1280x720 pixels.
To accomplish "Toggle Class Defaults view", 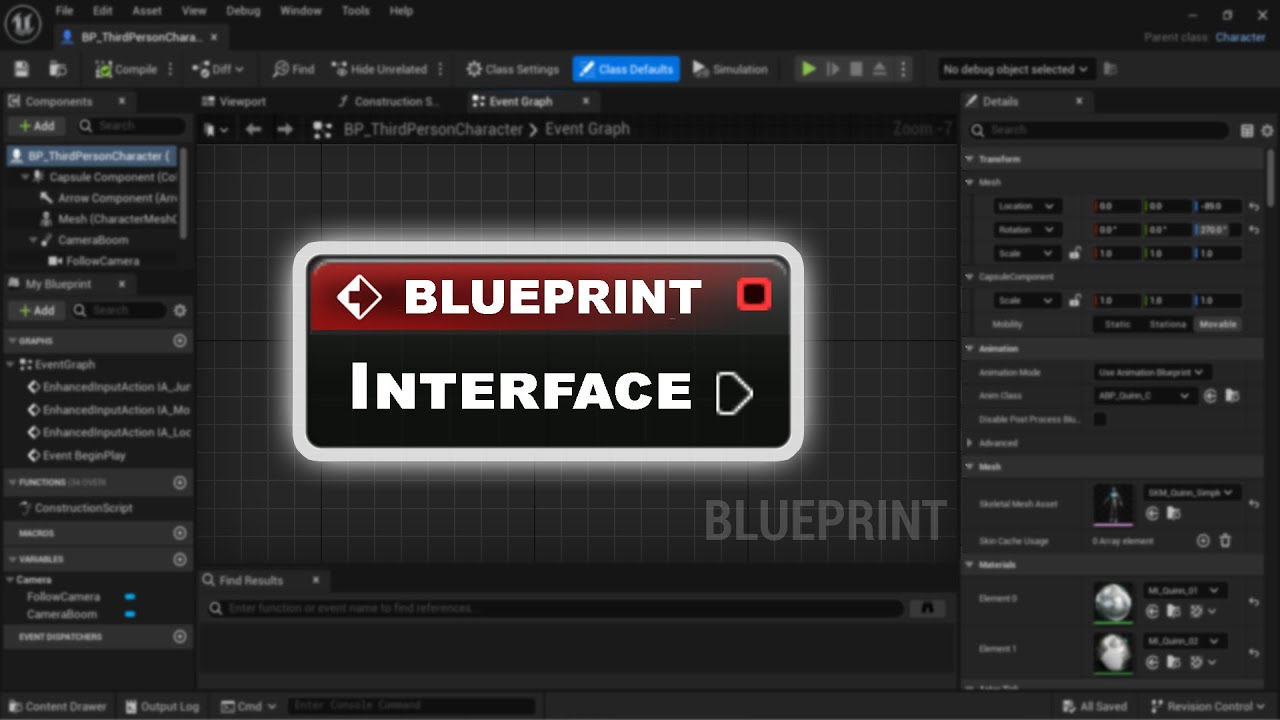I will (626, 69).
